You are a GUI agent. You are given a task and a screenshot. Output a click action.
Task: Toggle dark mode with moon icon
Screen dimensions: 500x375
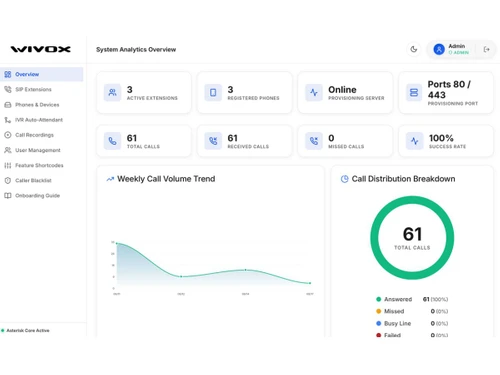pyautogui.click(x=414, y=49)
